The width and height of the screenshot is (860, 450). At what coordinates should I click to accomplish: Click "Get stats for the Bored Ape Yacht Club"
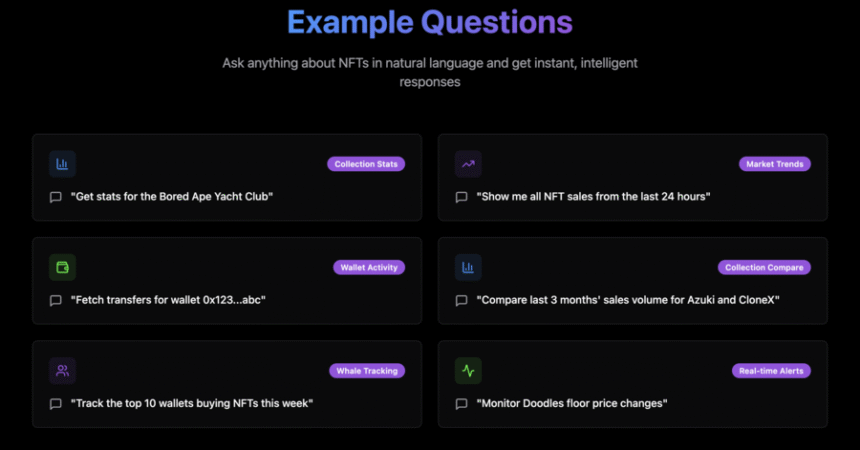[172, 196]
